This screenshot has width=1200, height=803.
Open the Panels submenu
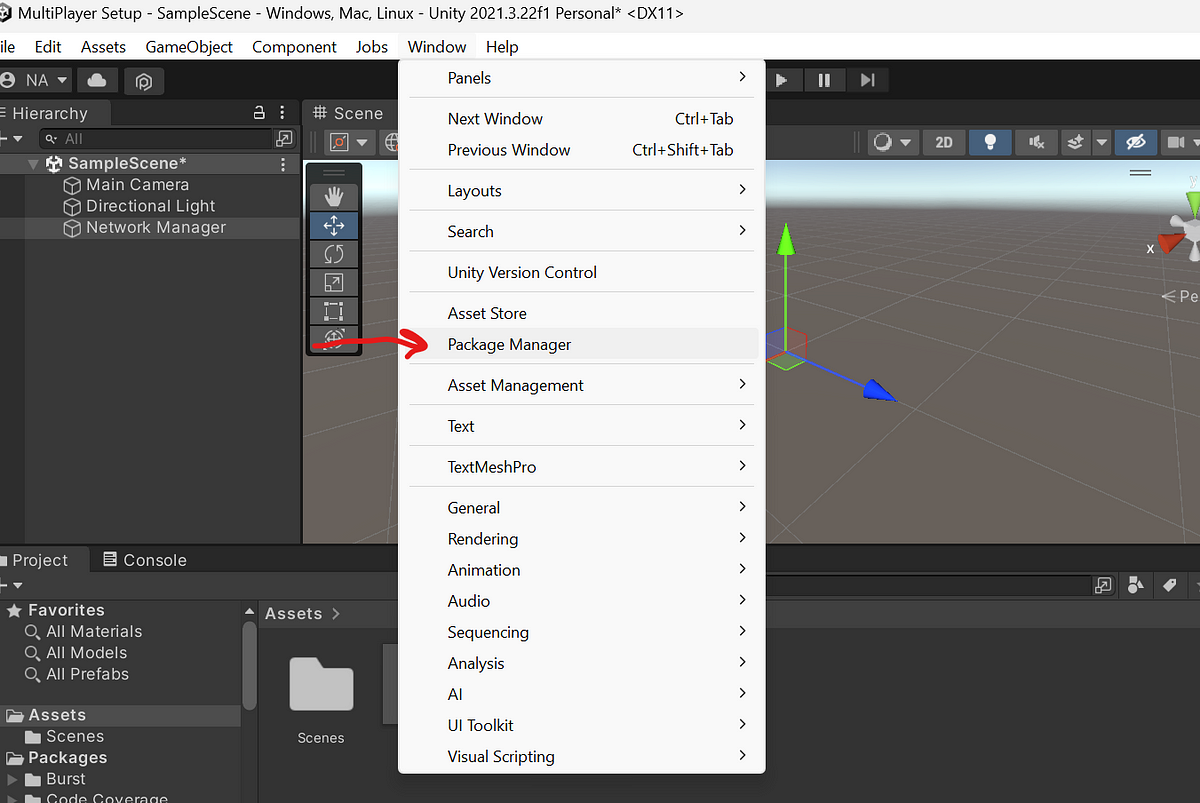tap(582, 78)
